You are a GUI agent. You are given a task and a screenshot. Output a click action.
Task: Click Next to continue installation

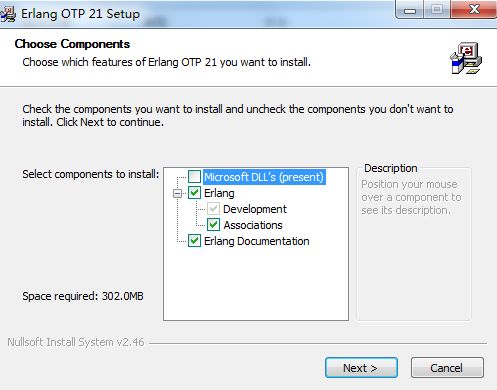(361, 368)
